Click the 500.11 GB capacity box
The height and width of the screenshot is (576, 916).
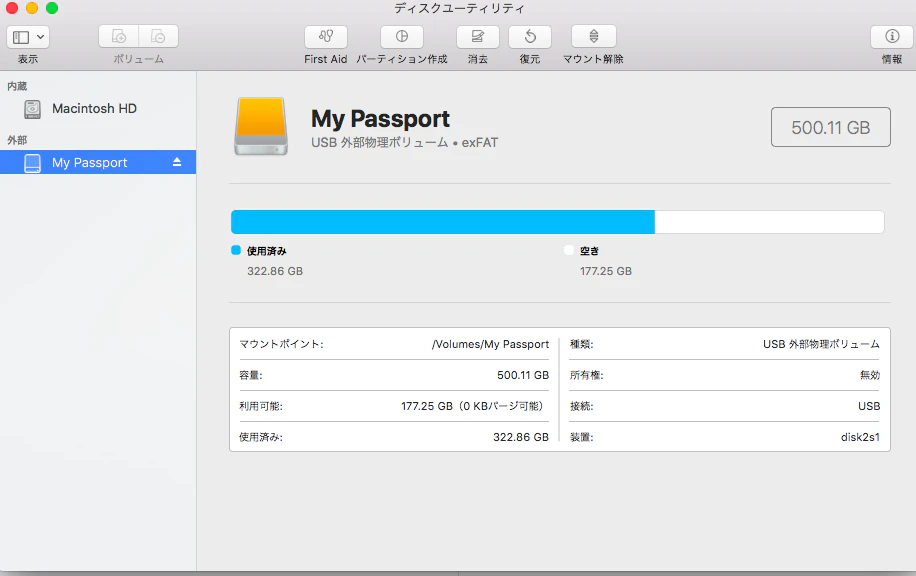830,127
